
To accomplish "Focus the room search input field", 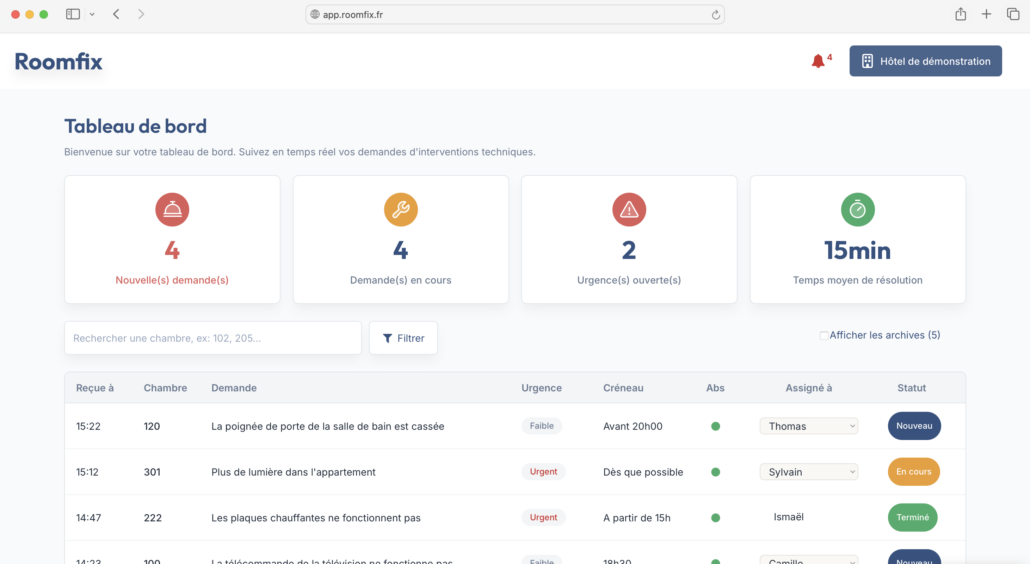I will tap(213, 338).
